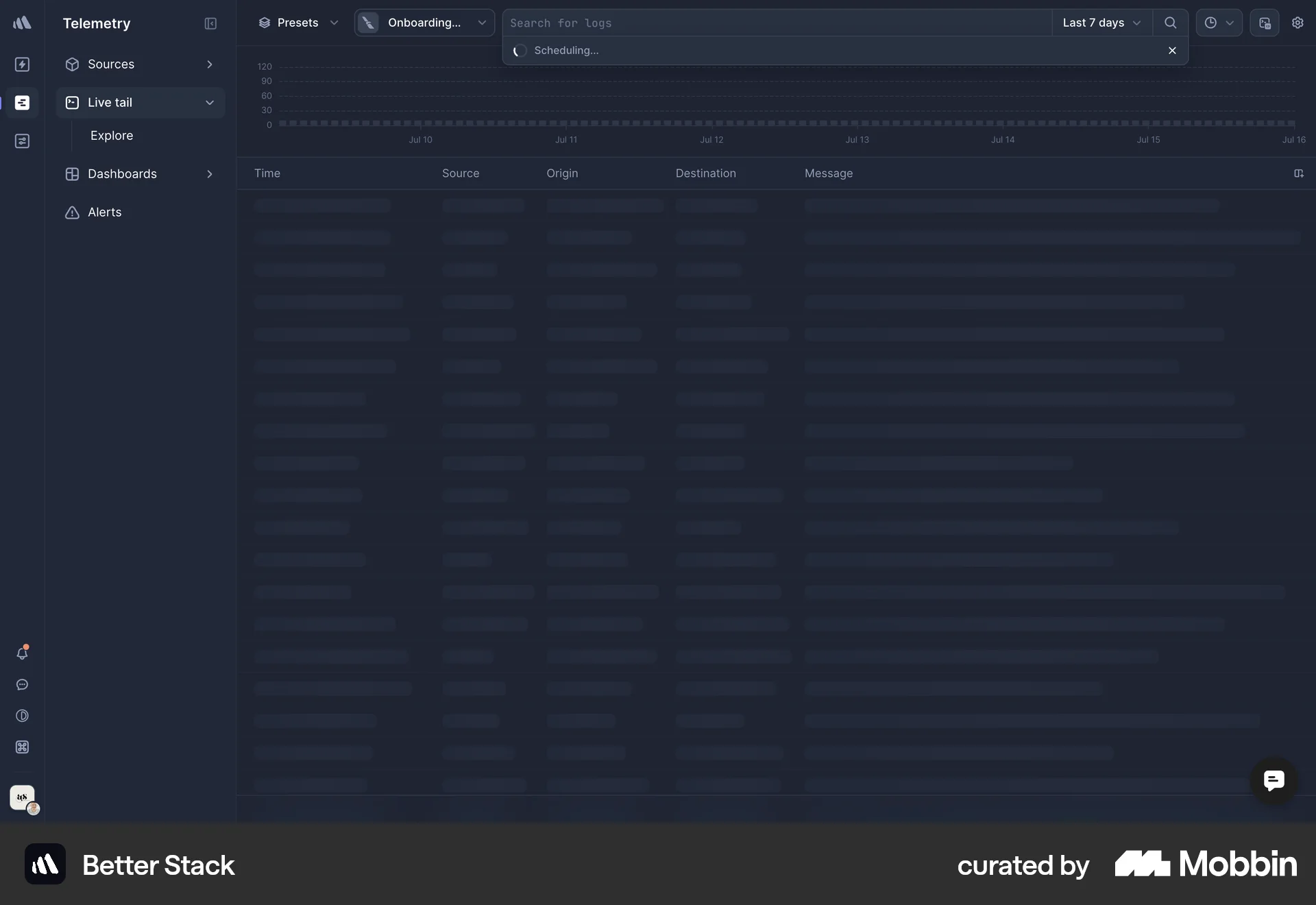Dismiss the Scheduling status message
1316x905 pixels.
coord(1172,51)
